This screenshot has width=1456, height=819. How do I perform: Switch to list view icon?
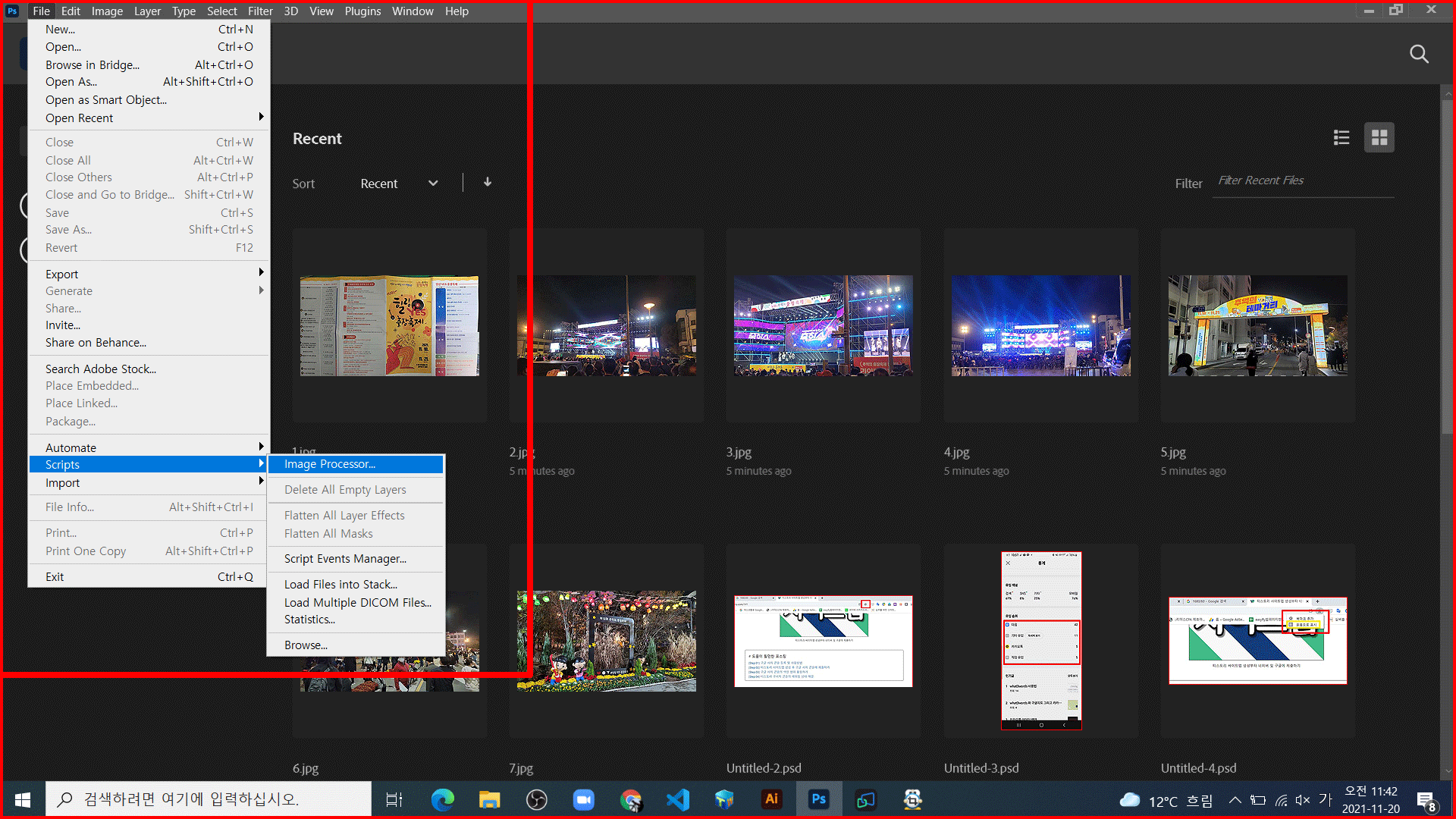point(1341,137)
